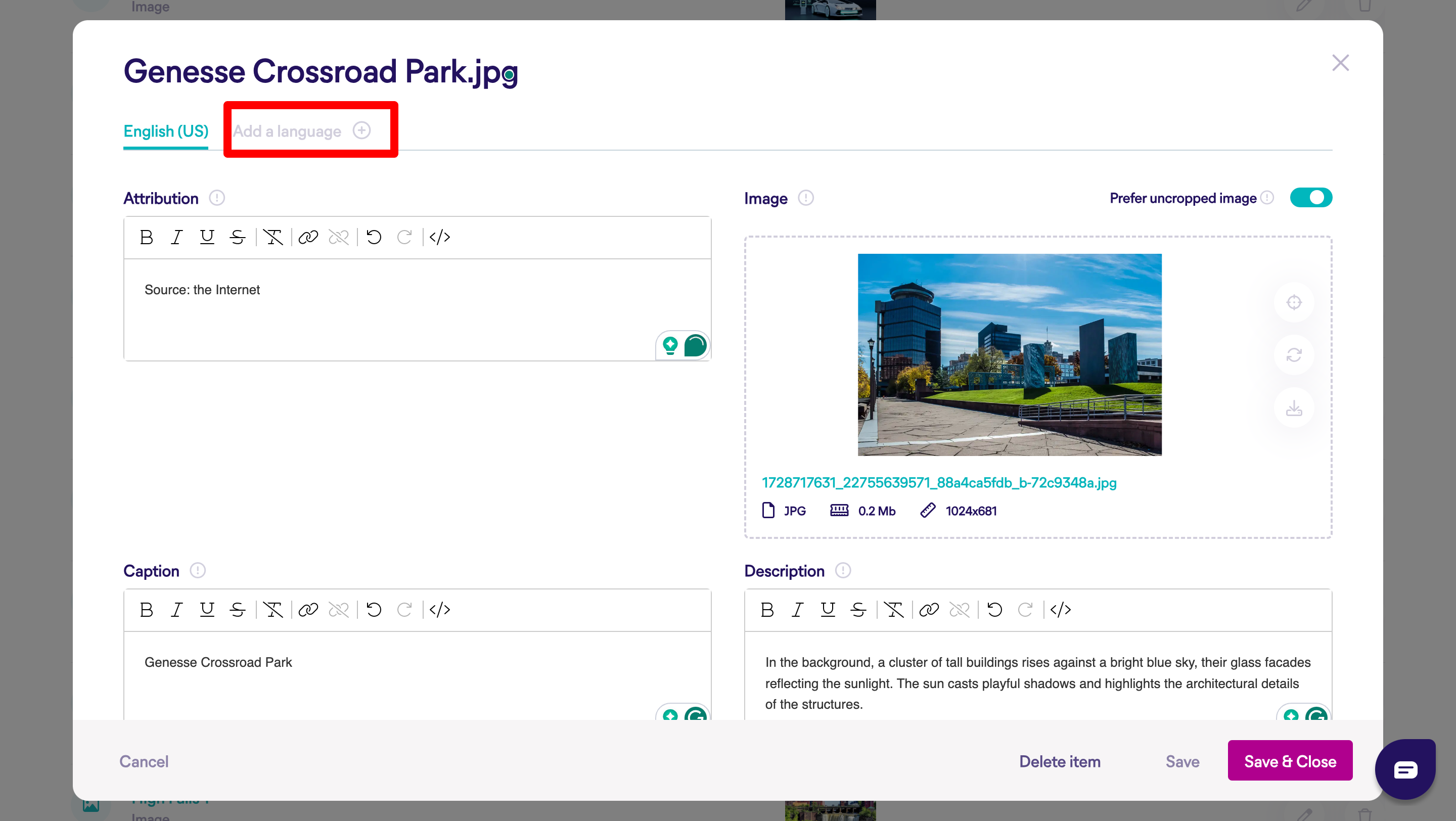This screenshot has height=821, width=1456.
Task: Switch to the English (US) tab
Action: pyautogui.click(x=166, y=131)
